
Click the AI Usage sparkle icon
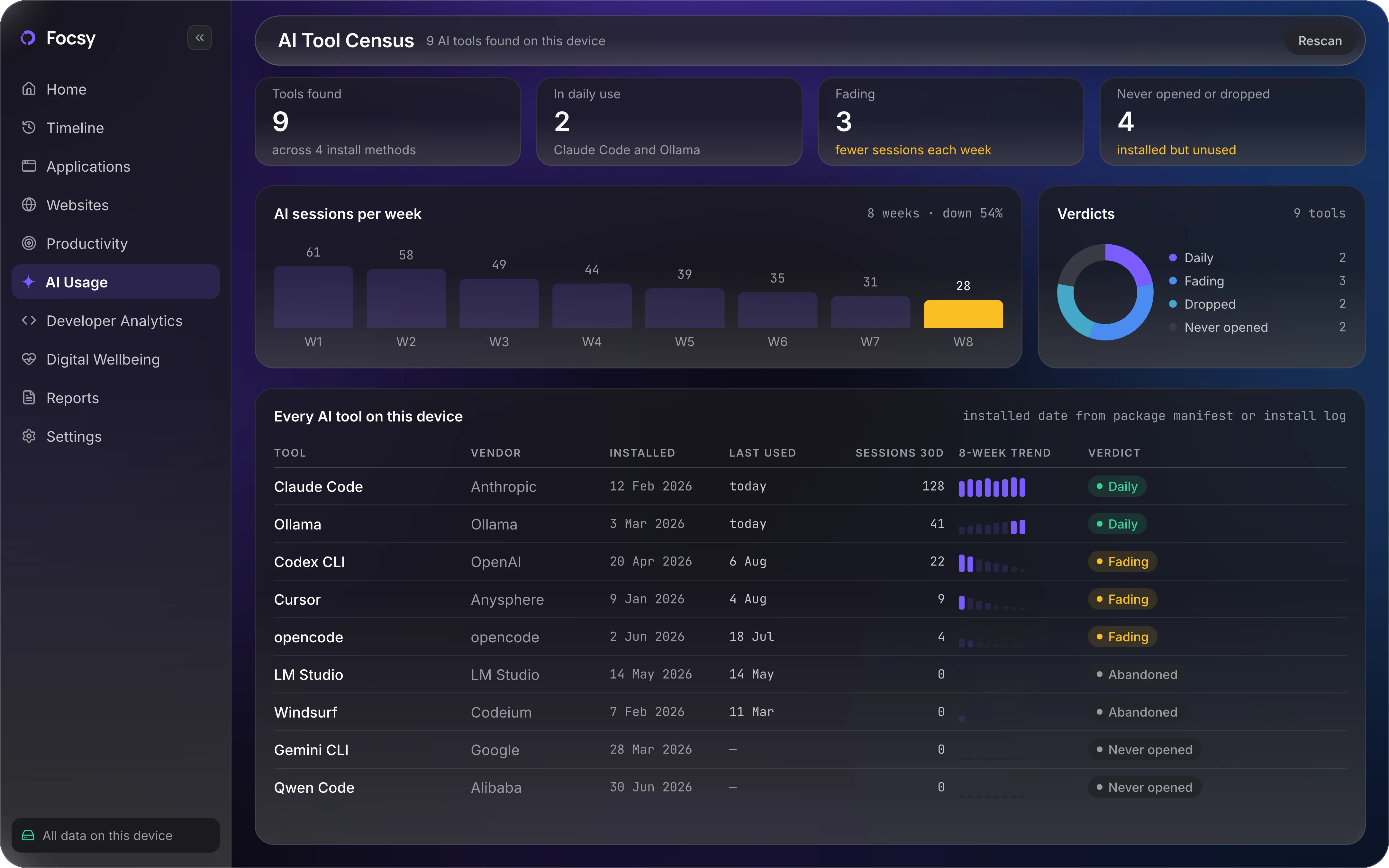[28, 282]
